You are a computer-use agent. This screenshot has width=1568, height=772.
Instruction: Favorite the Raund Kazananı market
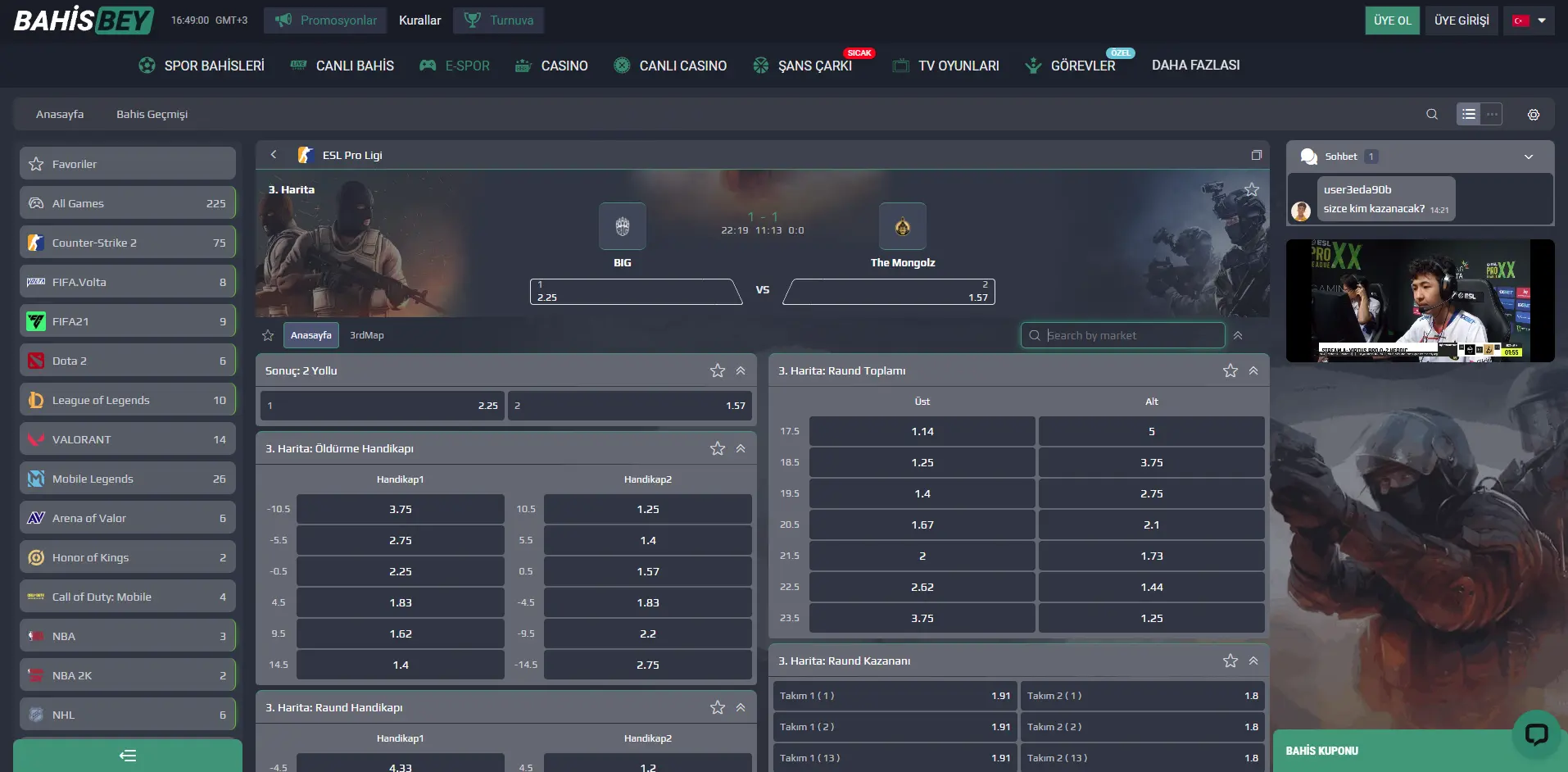pos(1230,661)
